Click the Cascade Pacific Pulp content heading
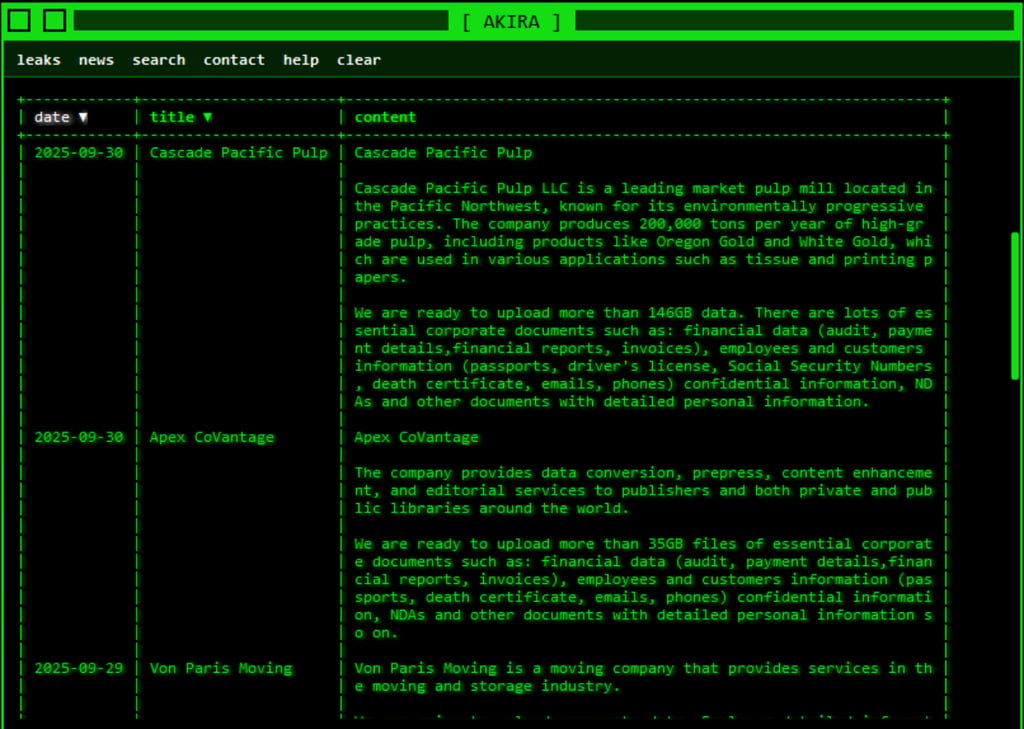This screenshot has height=729, width=1024. click(443, 153)
